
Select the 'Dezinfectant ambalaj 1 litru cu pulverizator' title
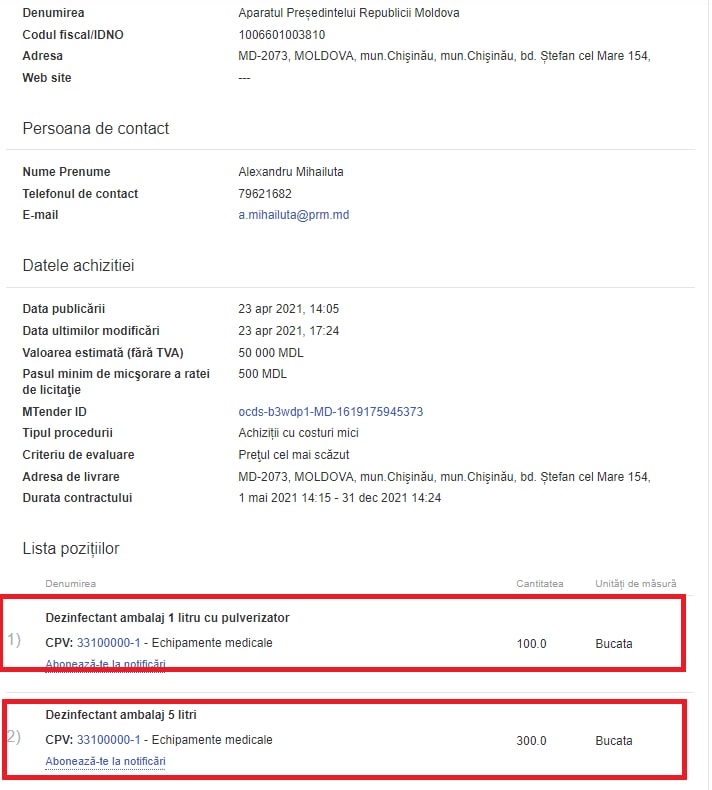tap(167, 618)
